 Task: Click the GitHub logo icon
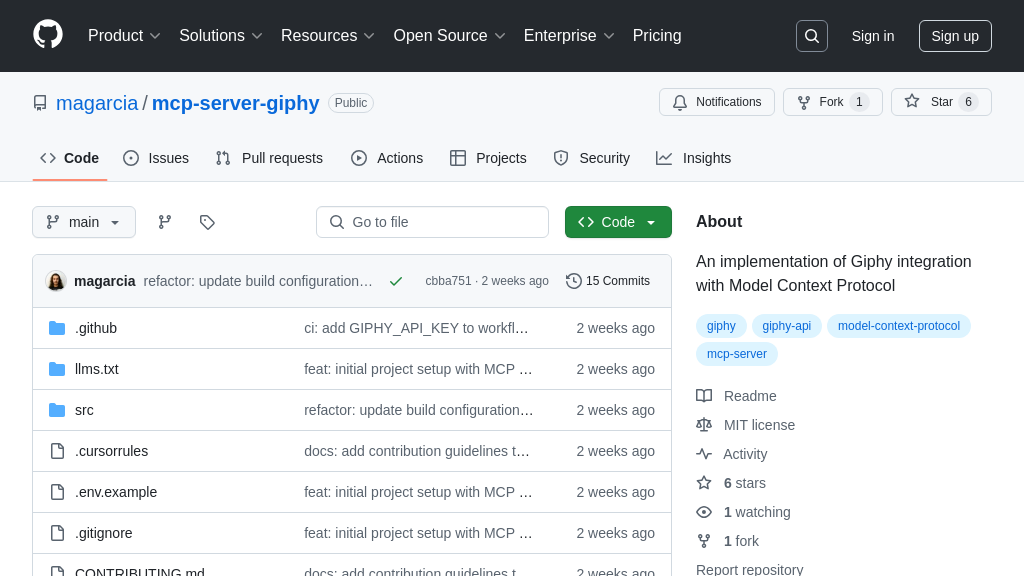tap(48, 35)
